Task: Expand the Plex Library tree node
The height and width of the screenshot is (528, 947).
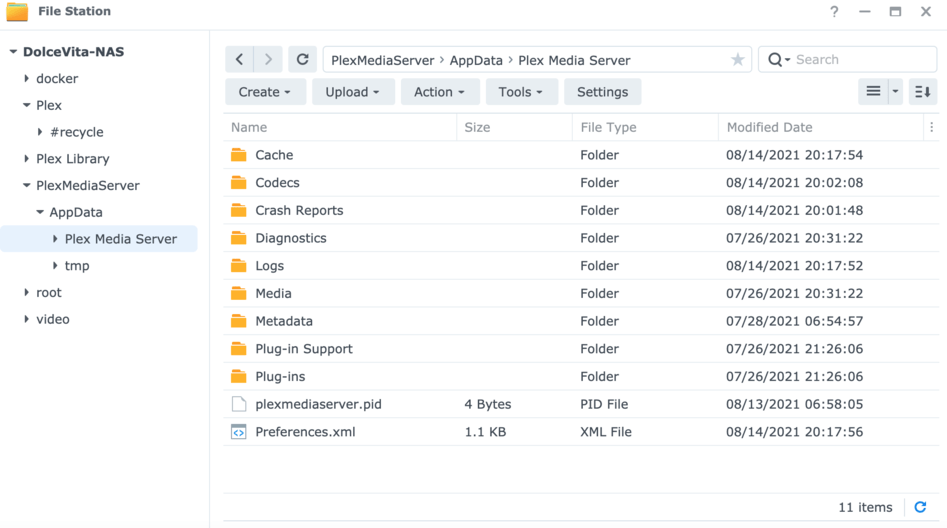Action: [x=27, y=159]
